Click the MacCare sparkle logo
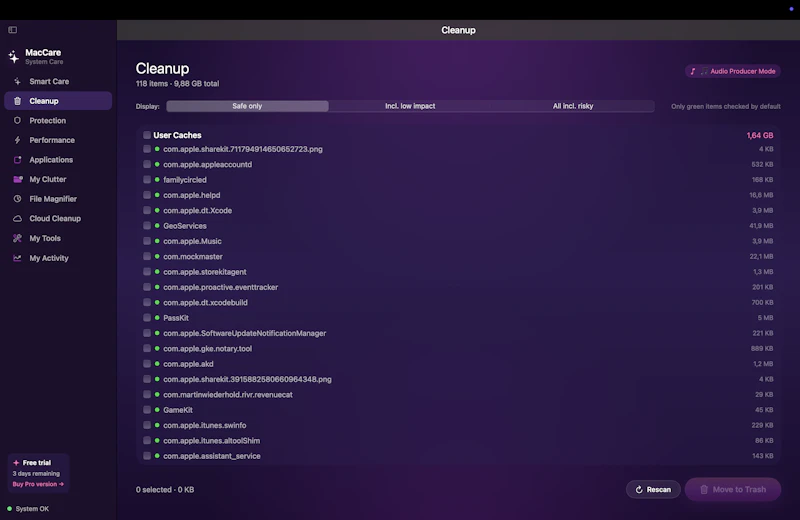The height and width of the screenshot is (520, 800). 14,56
